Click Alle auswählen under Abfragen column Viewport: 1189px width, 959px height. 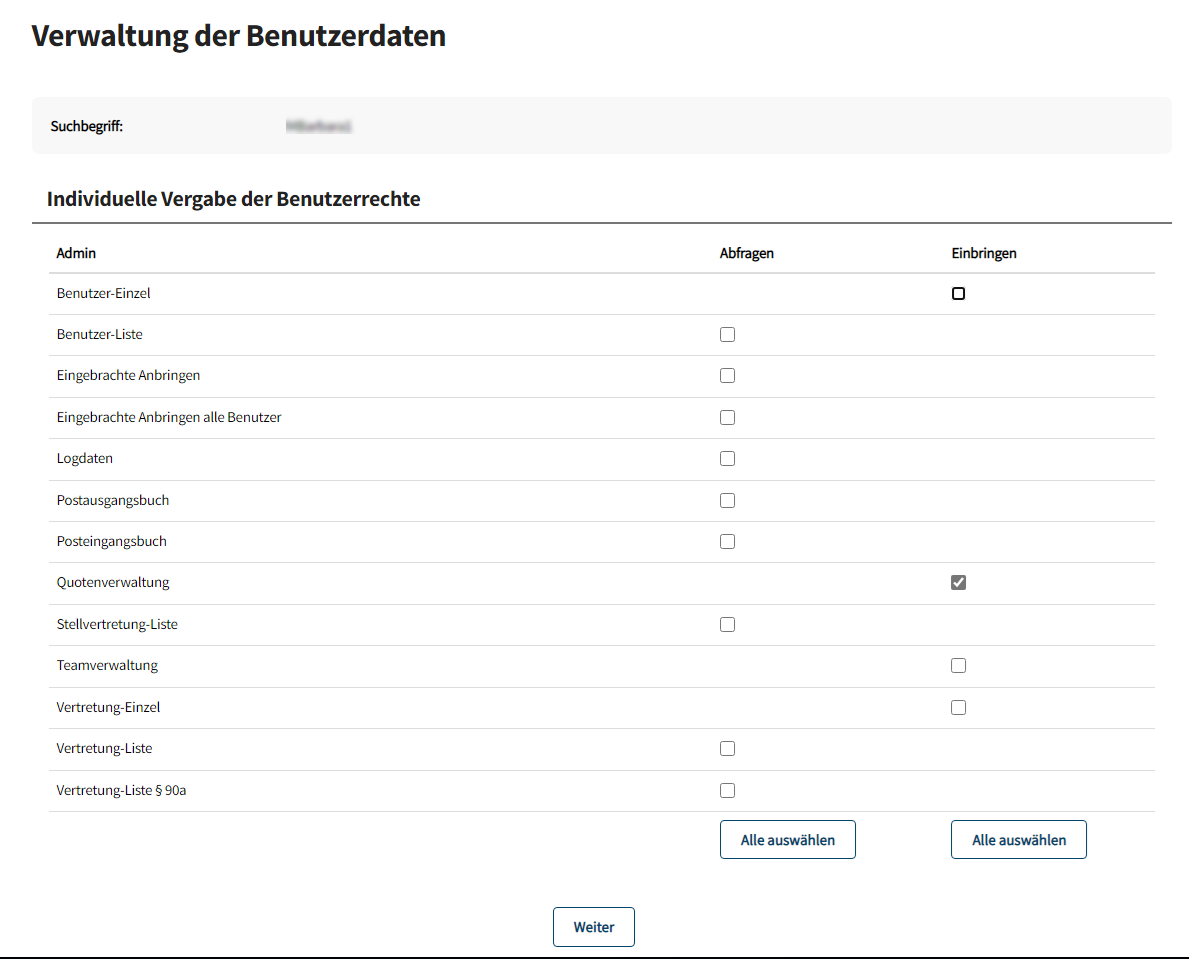coord(787,840)
